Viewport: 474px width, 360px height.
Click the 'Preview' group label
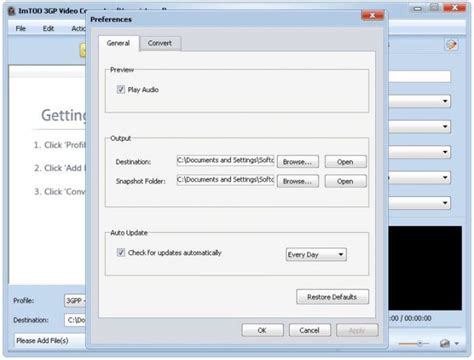click(122, 70)
